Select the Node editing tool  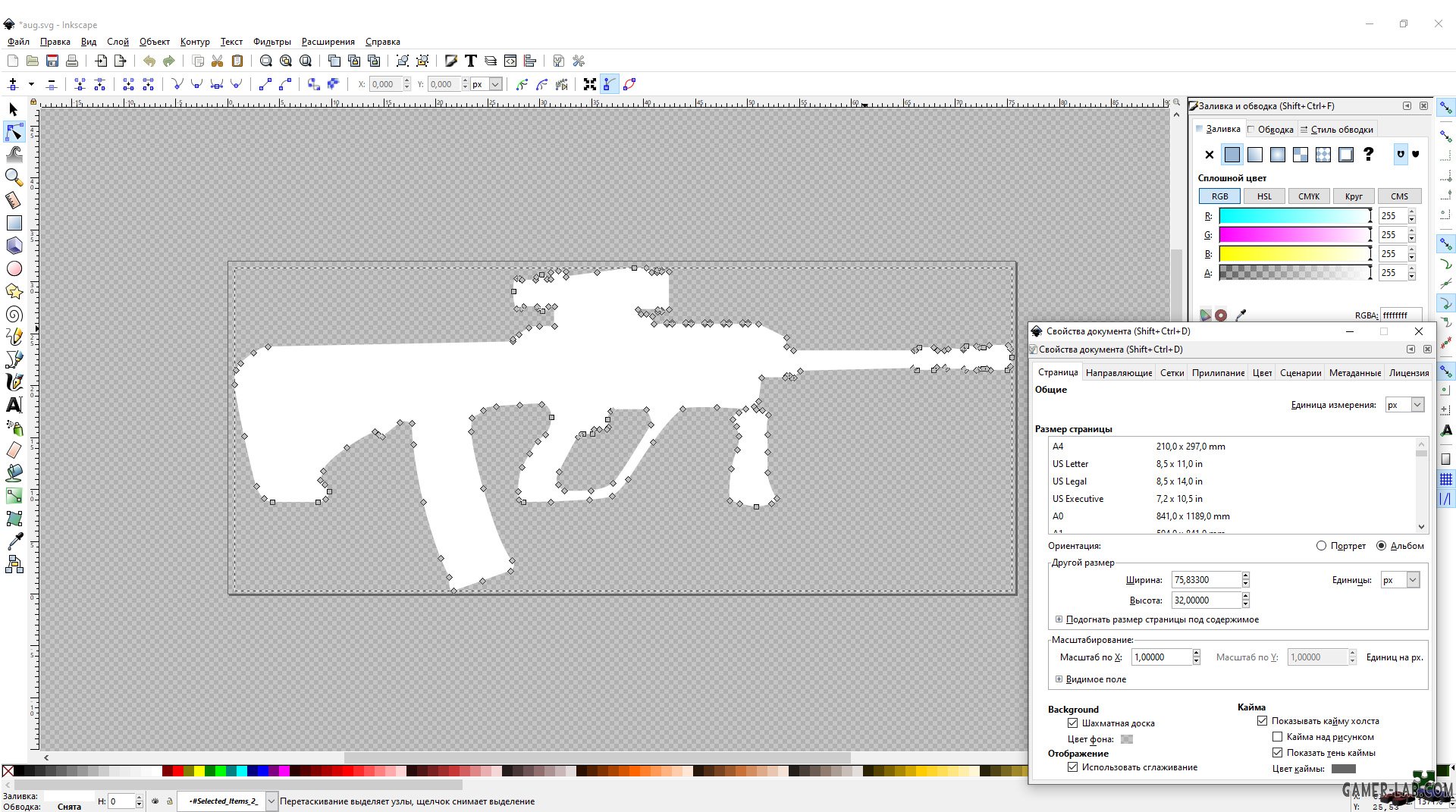pos(13,132)
